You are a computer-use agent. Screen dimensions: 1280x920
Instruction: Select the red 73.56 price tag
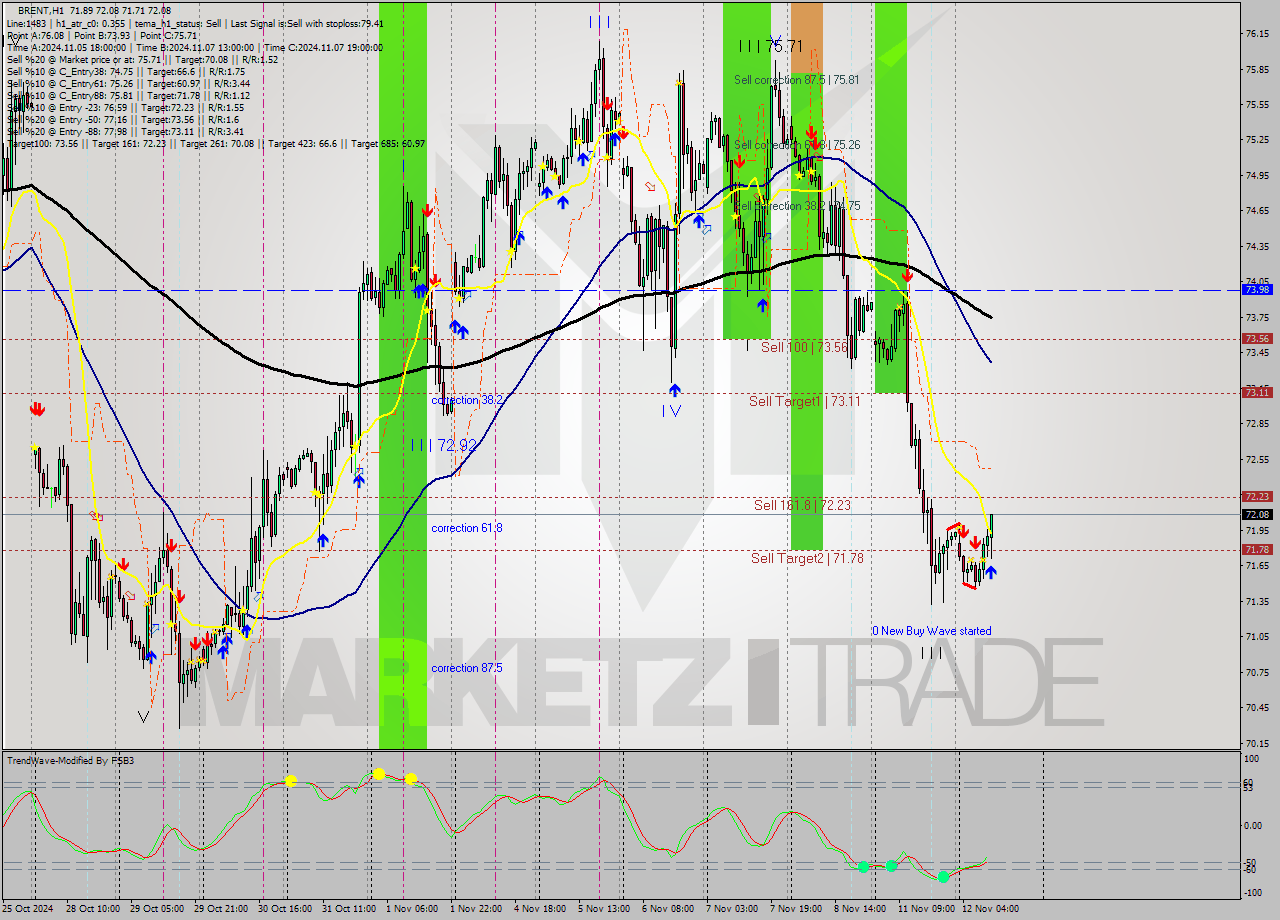coord(1257,339)
